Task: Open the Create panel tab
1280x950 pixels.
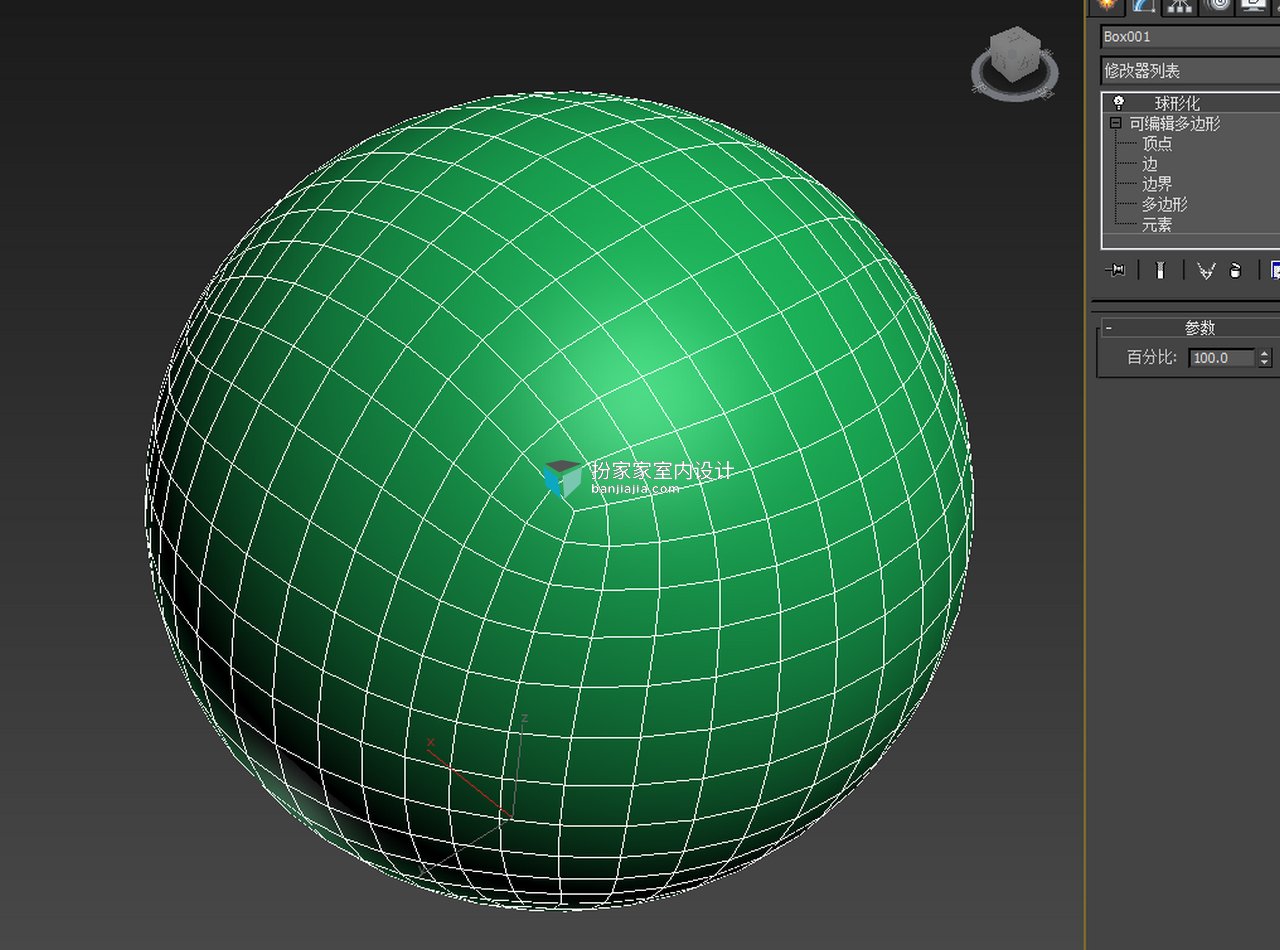Action: [1107, 6]
